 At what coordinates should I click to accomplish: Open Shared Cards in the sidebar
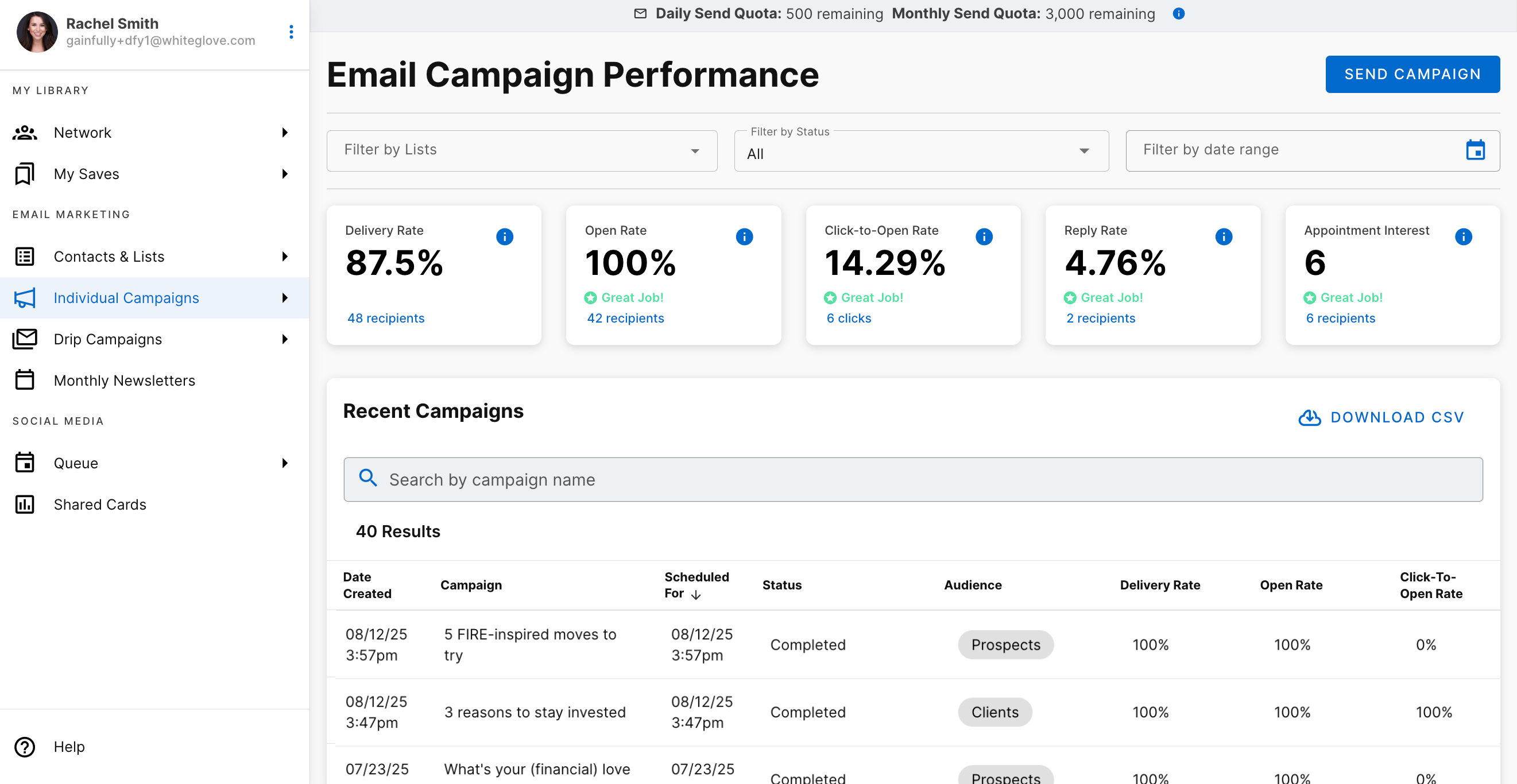click(99, 504)
